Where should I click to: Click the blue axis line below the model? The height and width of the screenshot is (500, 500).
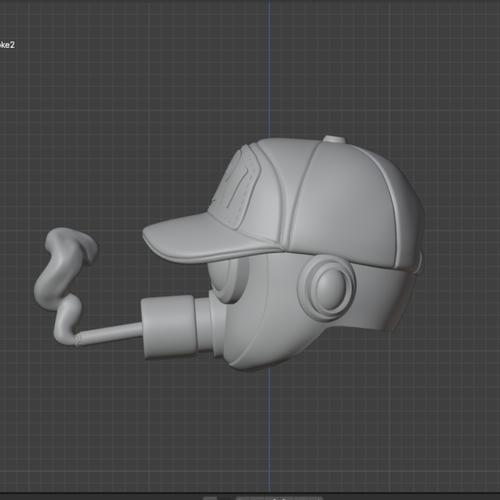(x=270, y=430)
